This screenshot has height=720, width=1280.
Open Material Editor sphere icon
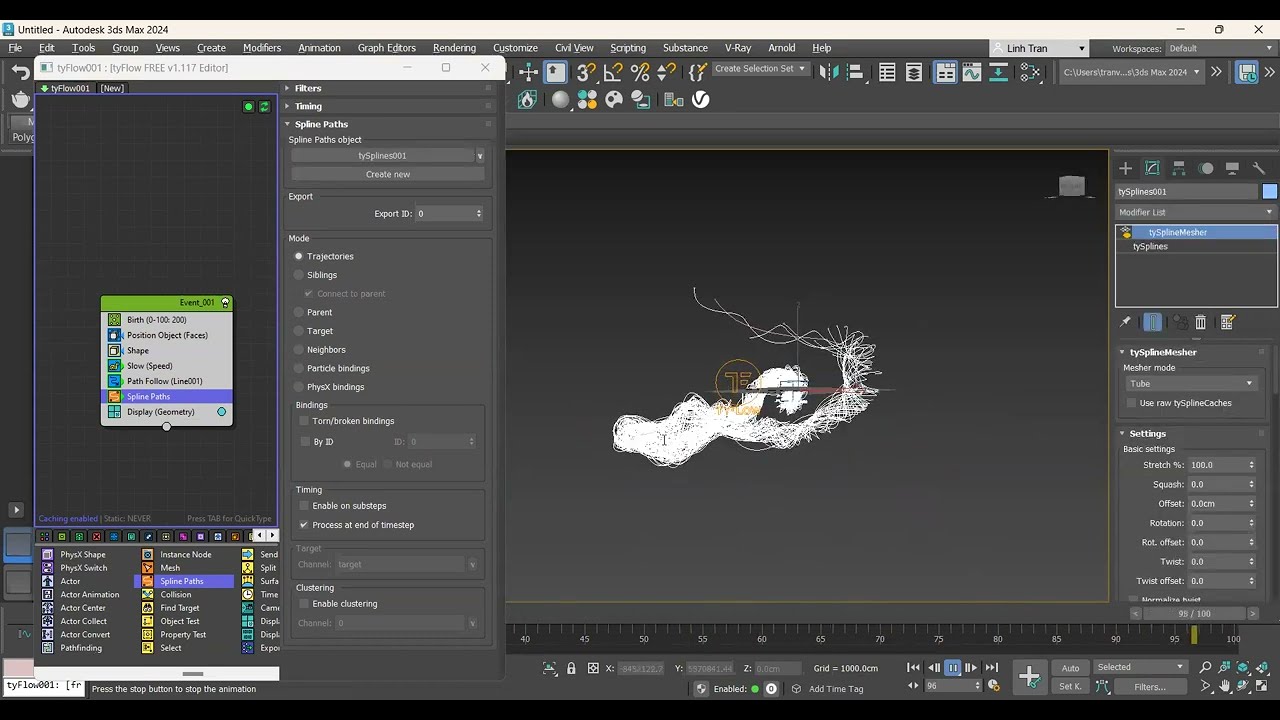(560, 99)
